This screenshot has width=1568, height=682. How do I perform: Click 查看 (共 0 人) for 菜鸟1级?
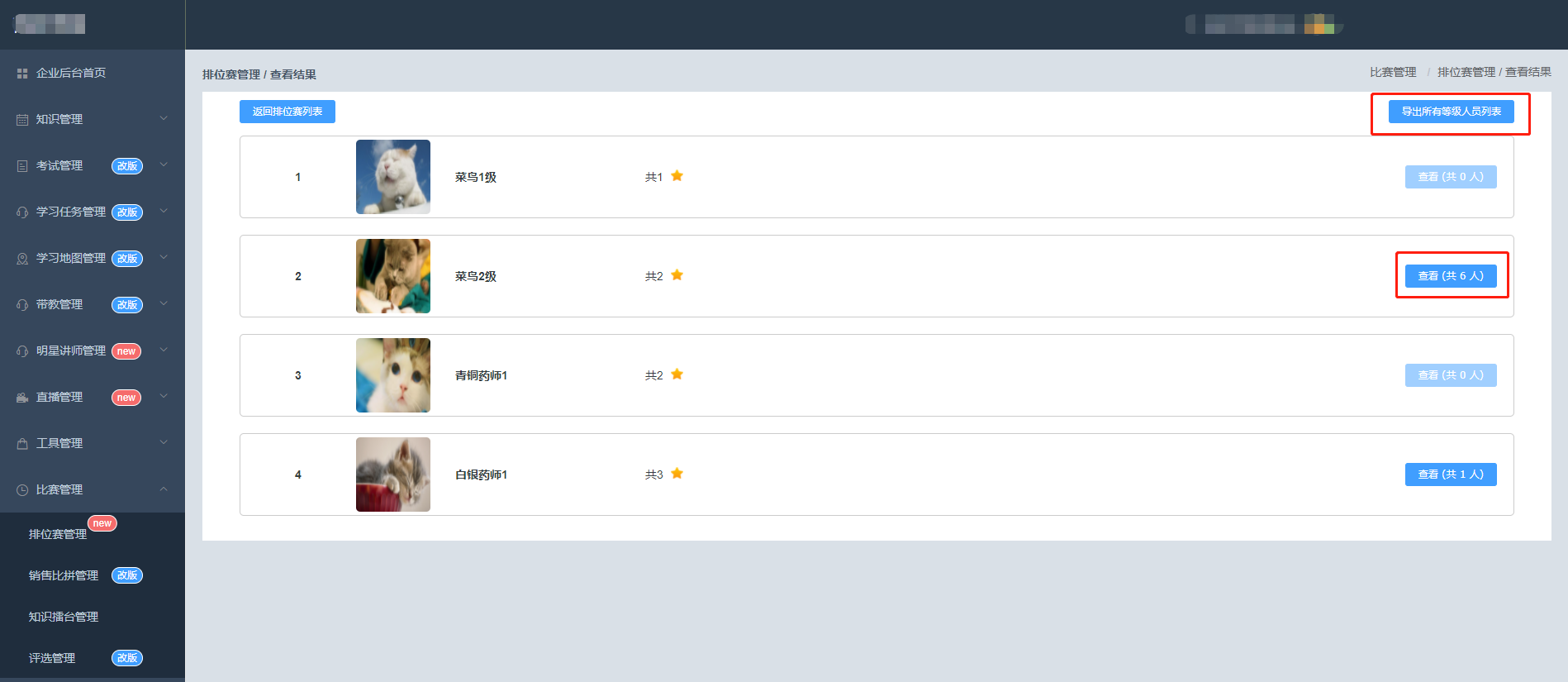[1451, 177]
